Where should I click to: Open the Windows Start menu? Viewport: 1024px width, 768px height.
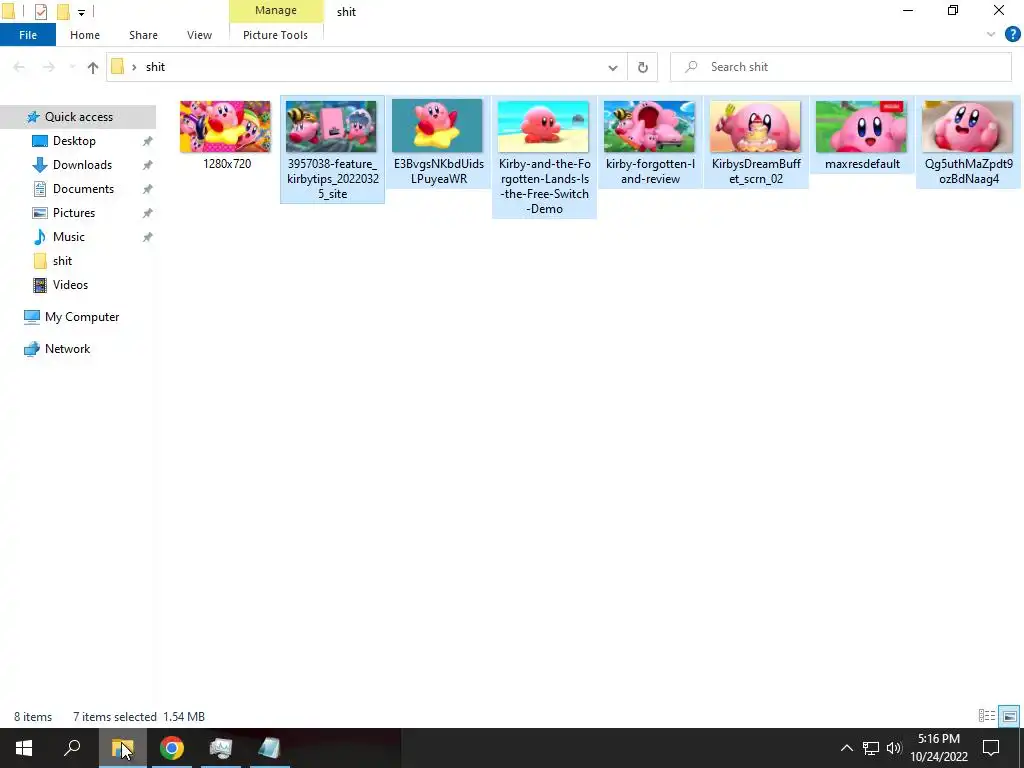tap(24, 748)
